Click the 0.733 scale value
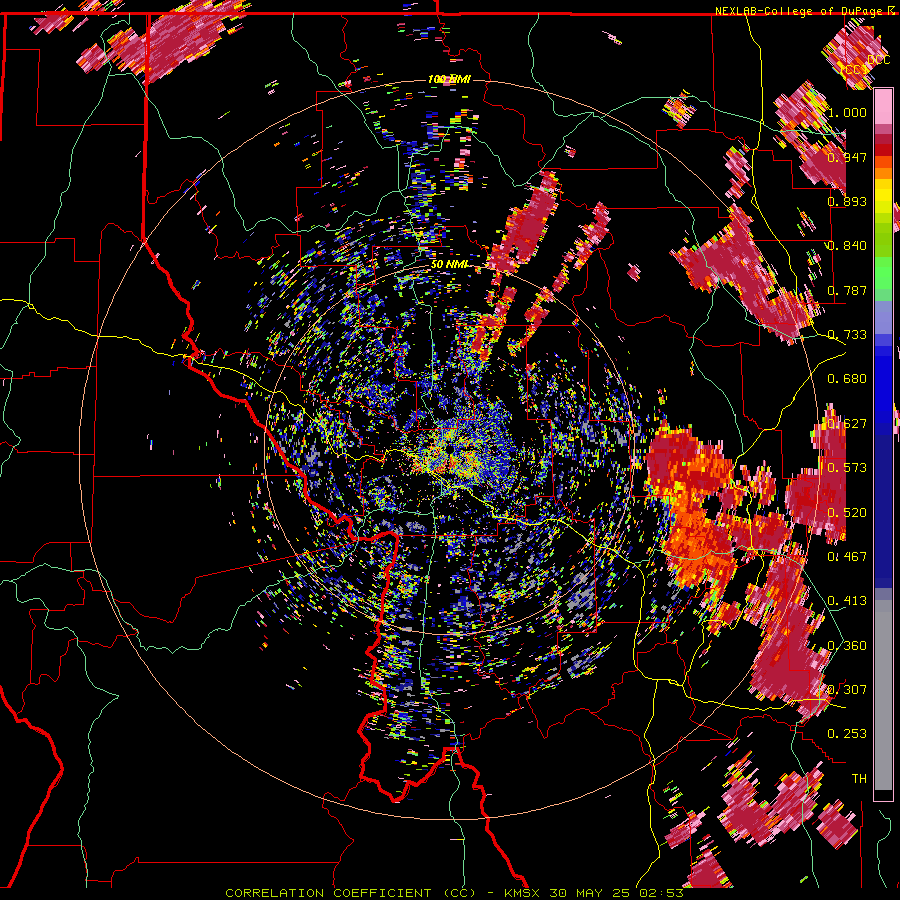Viewport: 900px width, 900px height. (847, 335)
